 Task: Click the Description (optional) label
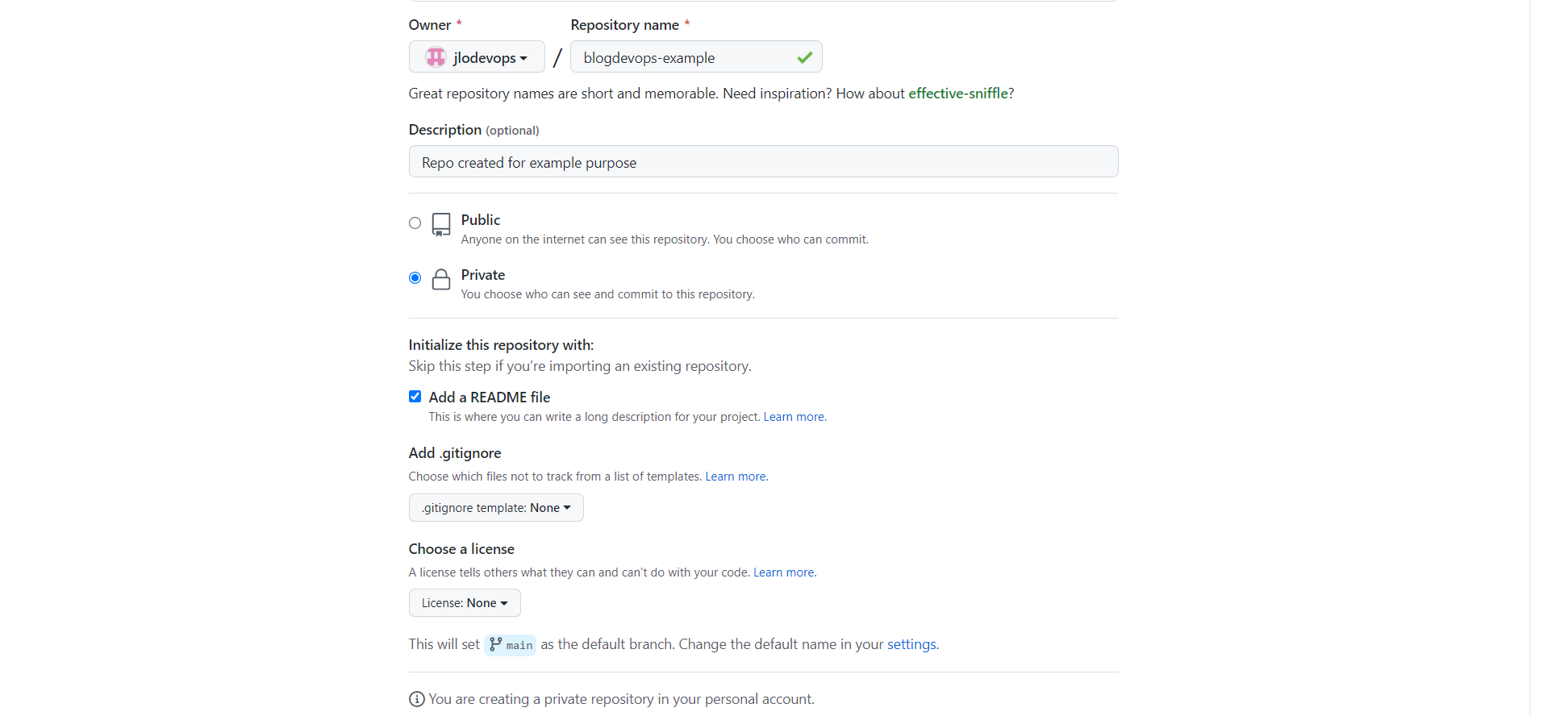tap(474, 130)
